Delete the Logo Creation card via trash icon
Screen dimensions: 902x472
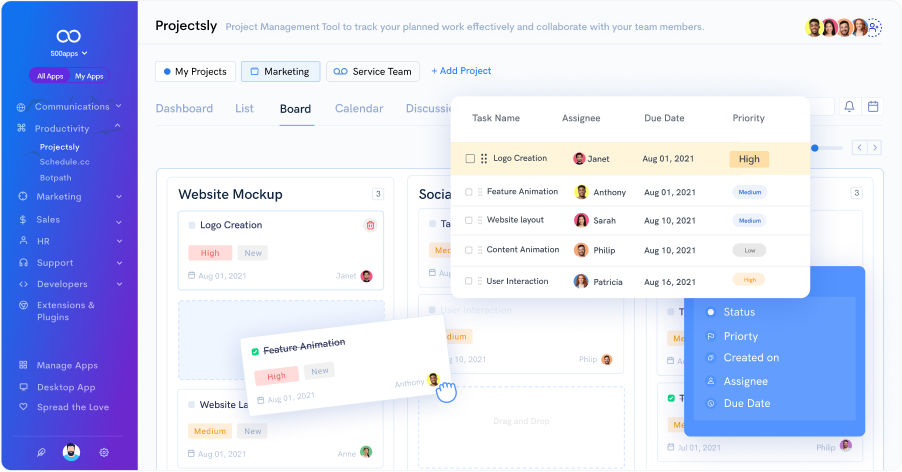pos(370,225)
